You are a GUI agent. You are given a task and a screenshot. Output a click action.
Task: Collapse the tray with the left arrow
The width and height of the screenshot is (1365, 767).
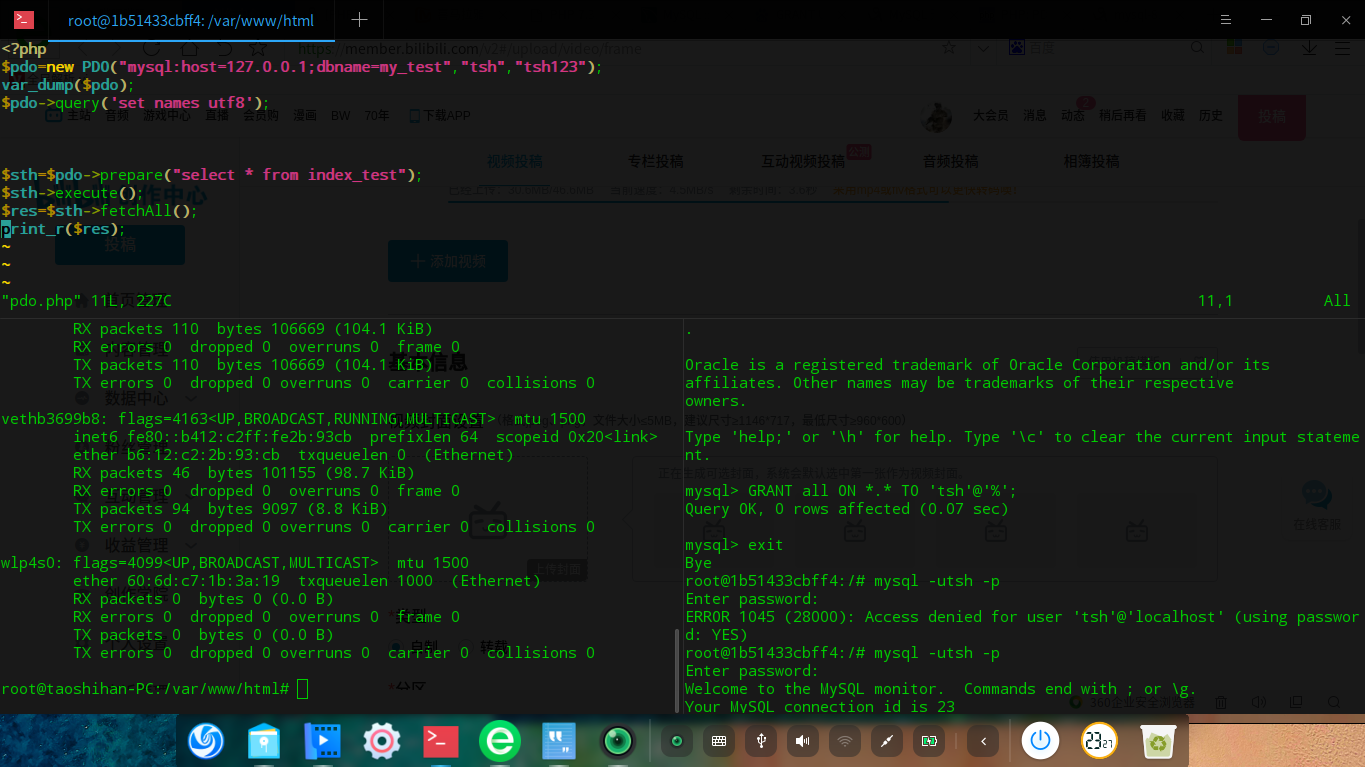[x=984, y=741]
